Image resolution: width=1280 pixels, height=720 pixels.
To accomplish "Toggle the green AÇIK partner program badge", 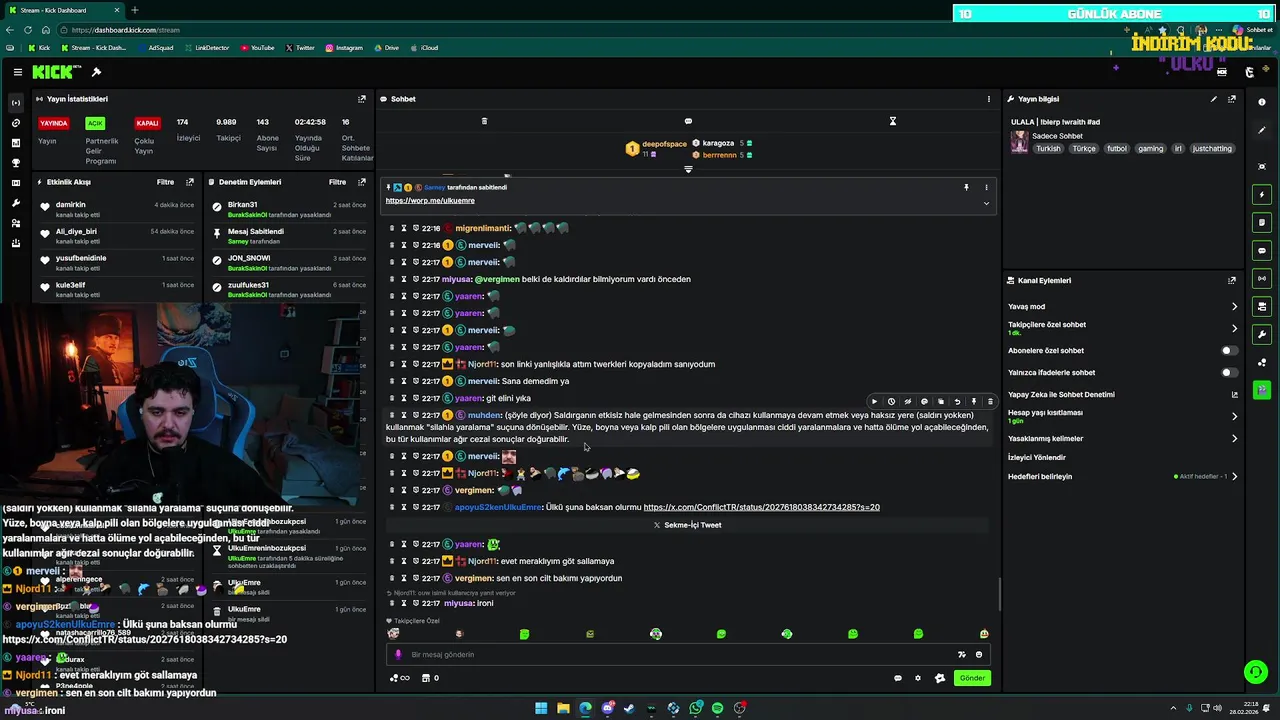I will (95, 123).
